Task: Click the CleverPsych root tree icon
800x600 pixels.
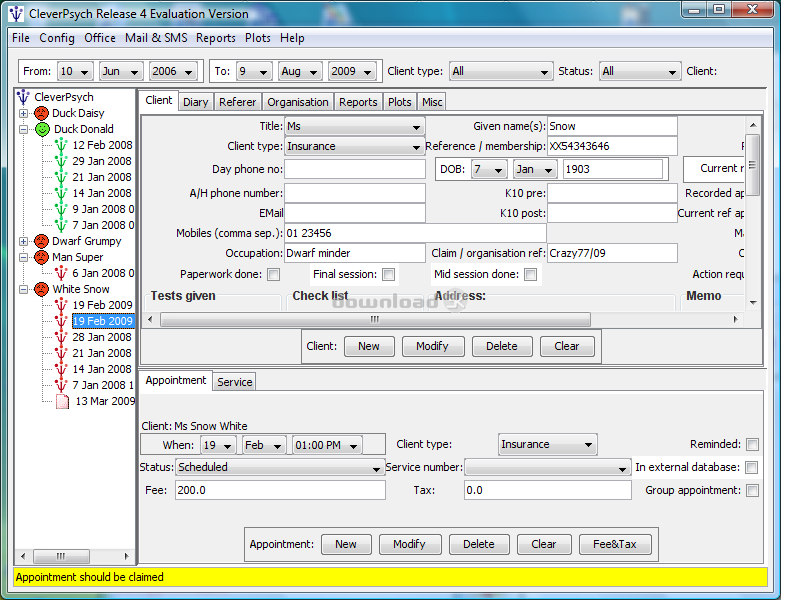Action: pyautogui.click(x=23, y=96)
